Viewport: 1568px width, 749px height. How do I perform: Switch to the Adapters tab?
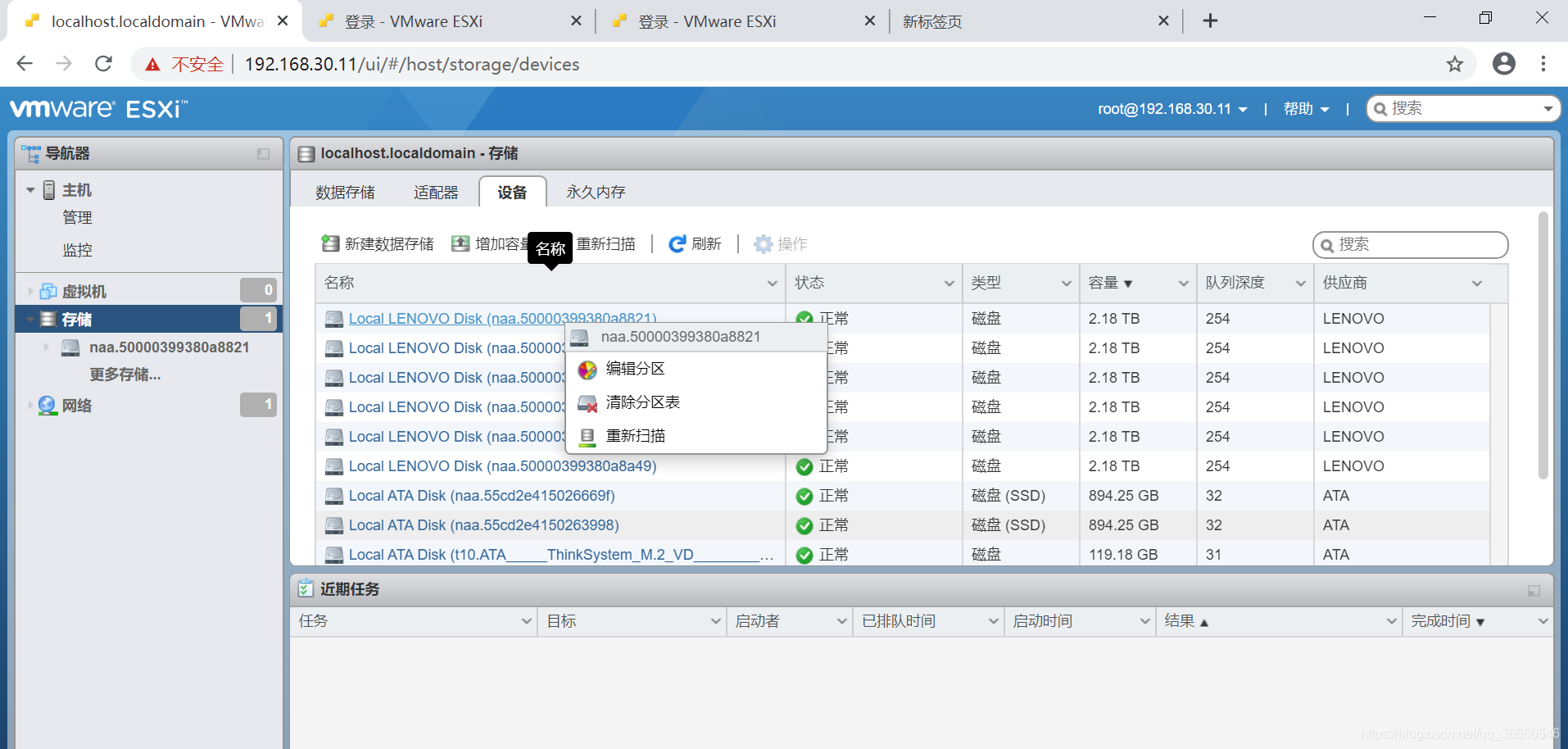click(x=436, y=192)
